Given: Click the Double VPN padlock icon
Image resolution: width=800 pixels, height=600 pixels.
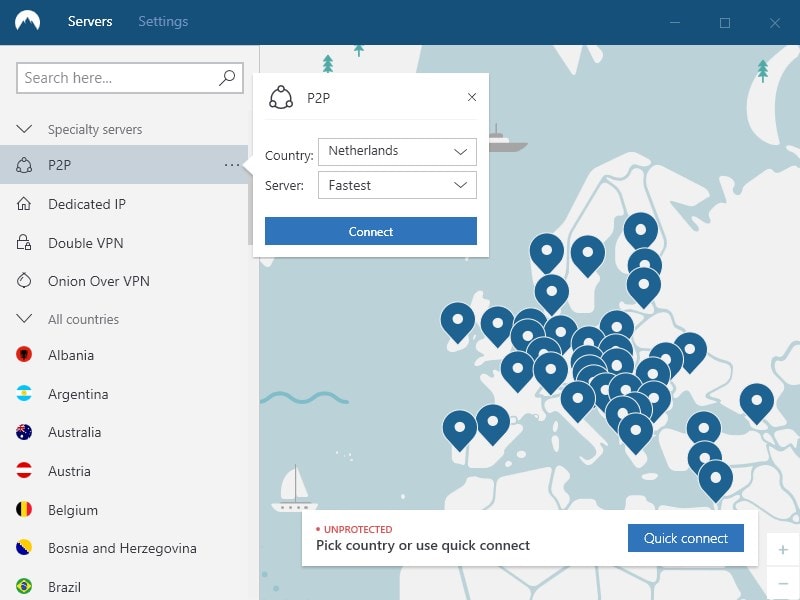Looking at the screenshot, I should point(24,242).
